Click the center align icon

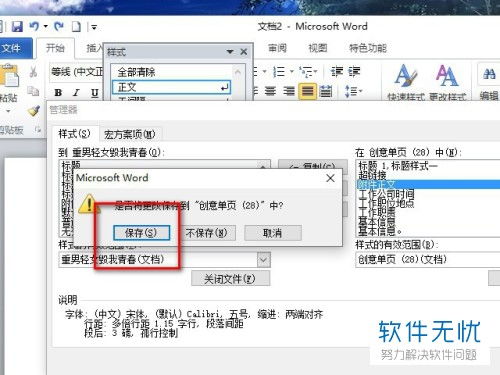(270, 91)
